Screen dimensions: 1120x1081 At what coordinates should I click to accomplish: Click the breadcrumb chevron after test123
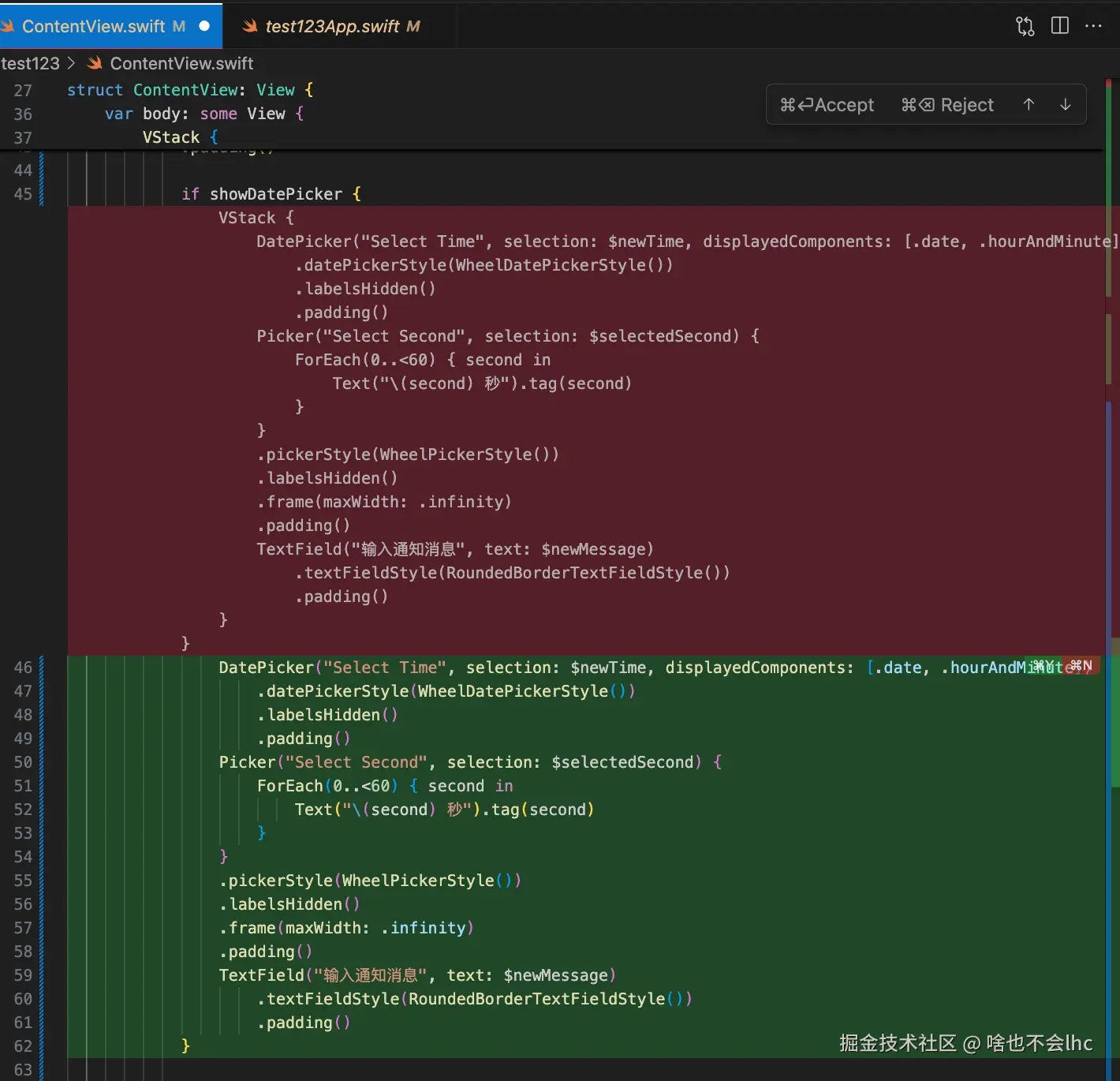71,63
